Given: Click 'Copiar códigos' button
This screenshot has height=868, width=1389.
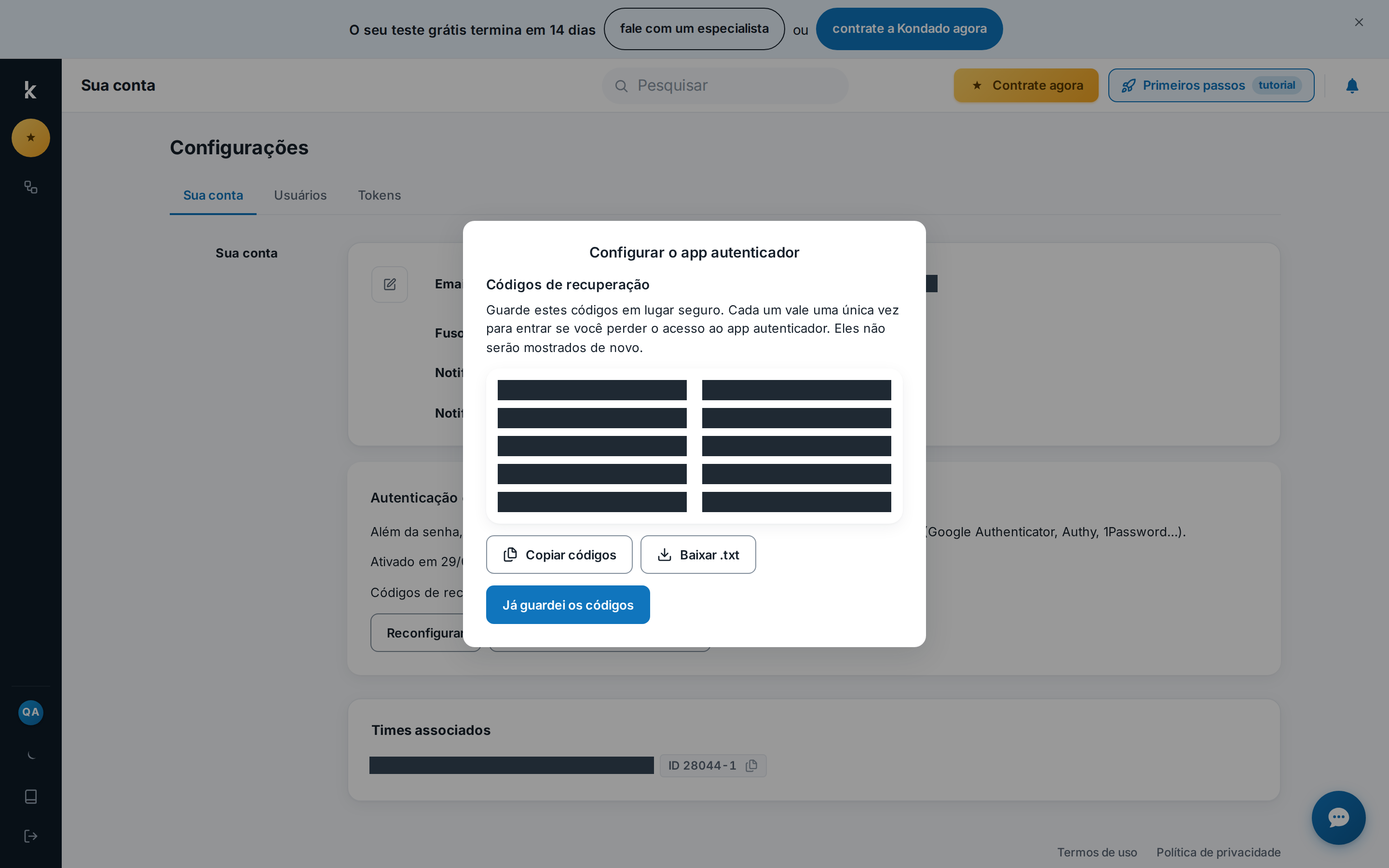Looking at the screenshot, I should click(x=559, y=555).
